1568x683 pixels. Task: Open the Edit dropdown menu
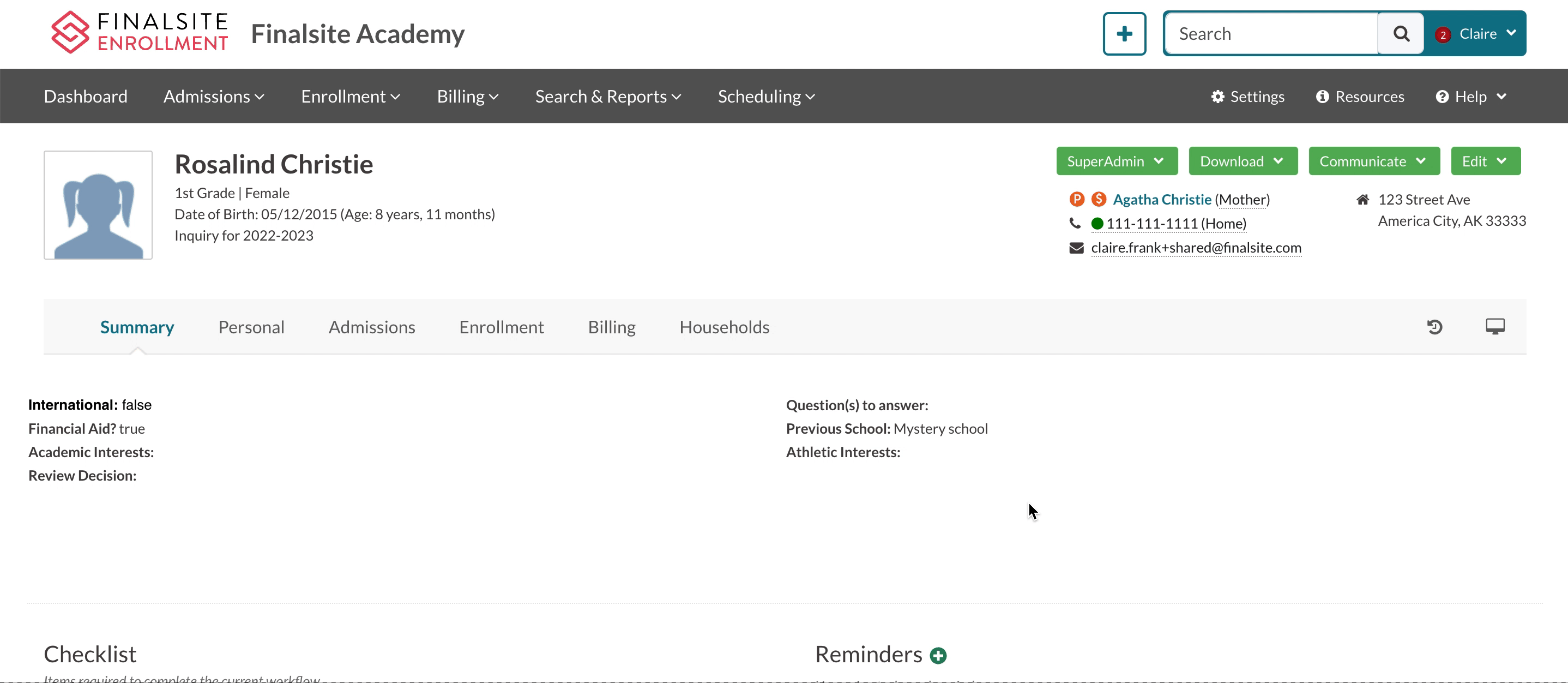(1485, 161)
